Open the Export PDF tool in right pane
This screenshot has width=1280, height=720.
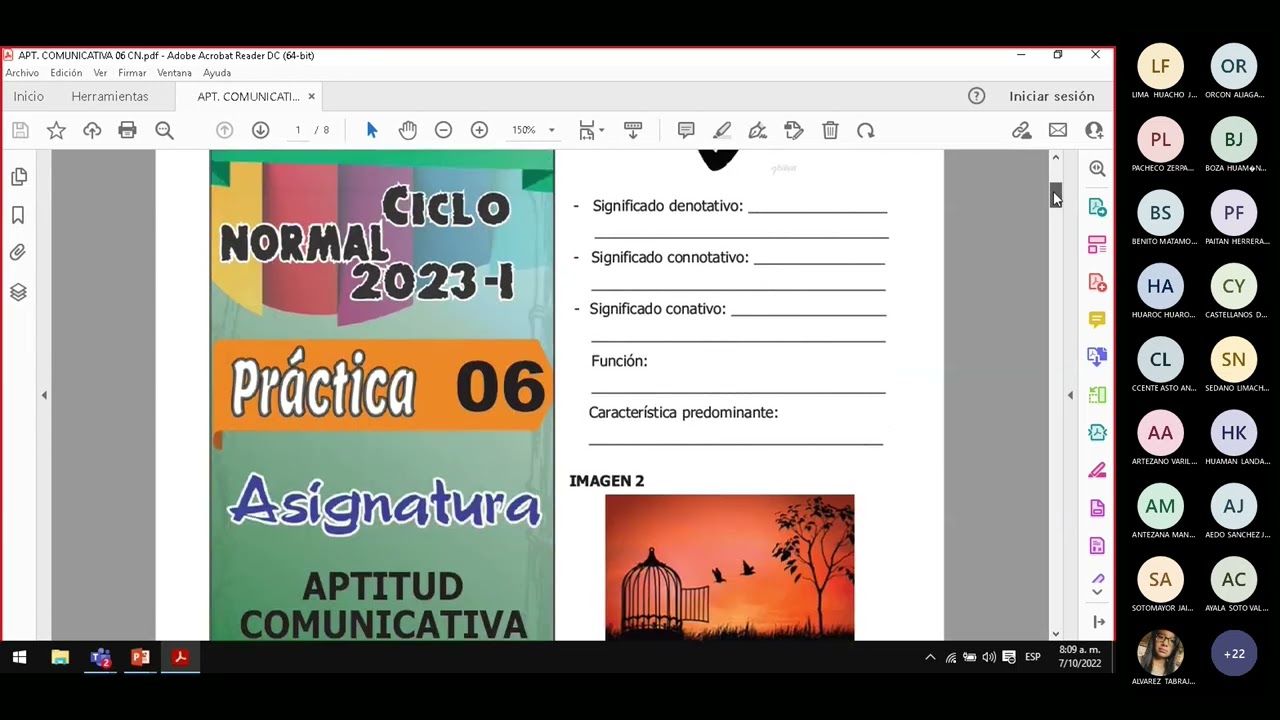tap(1097, 207)
